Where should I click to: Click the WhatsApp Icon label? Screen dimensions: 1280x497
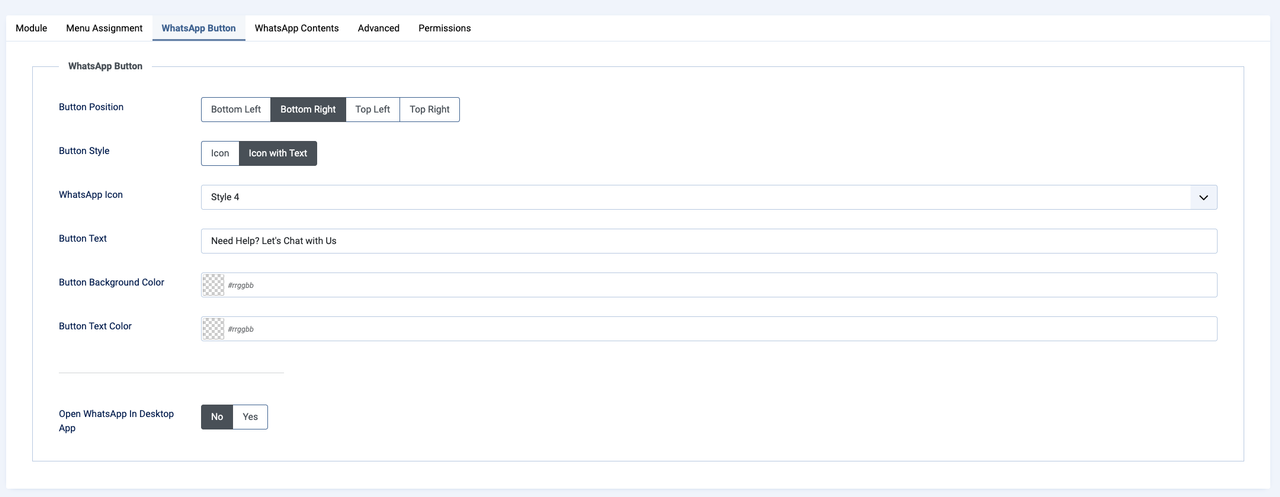pos(91,195)
